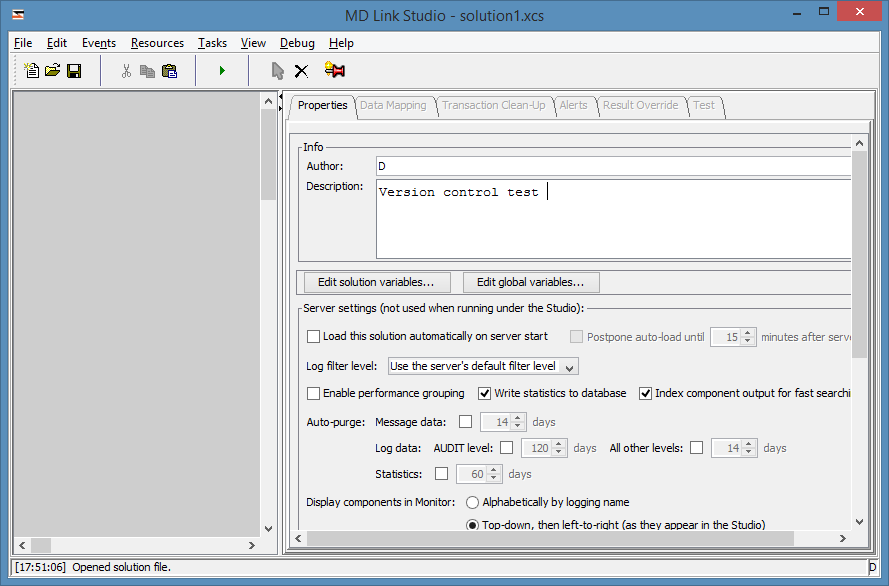The image size is (889, 586).
Task: Open the Tasks menu
Action: tap(212, 43)
